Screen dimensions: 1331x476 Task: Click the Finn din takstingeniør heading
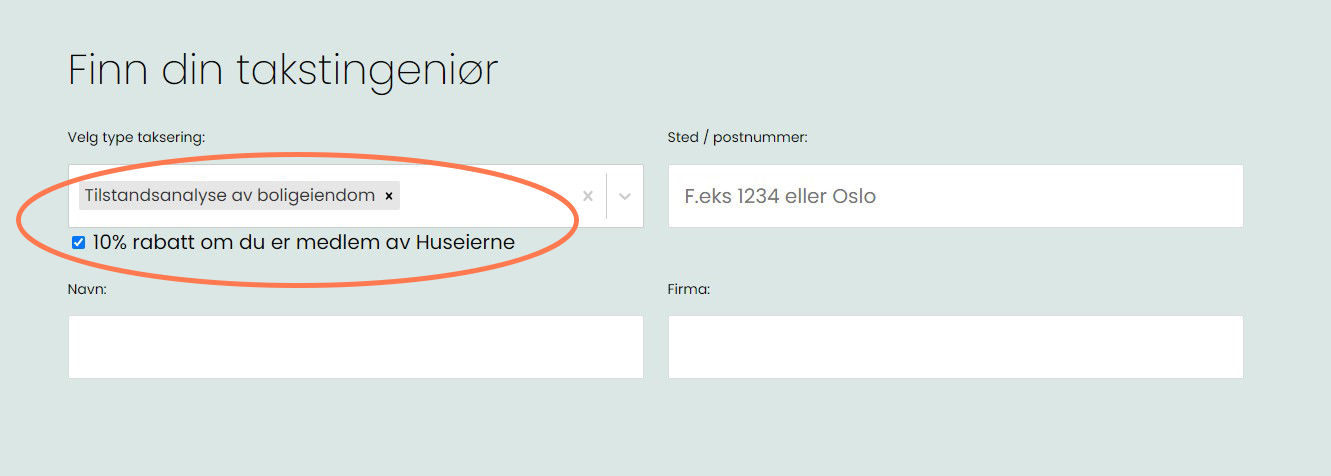(282, 70)
